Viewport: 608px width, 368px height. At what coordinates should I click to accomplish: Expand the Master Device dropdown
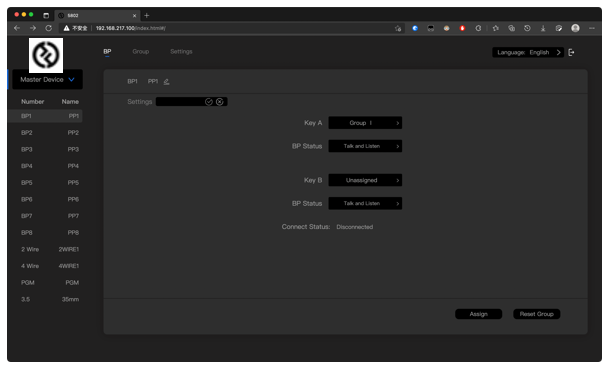(47, 79)
